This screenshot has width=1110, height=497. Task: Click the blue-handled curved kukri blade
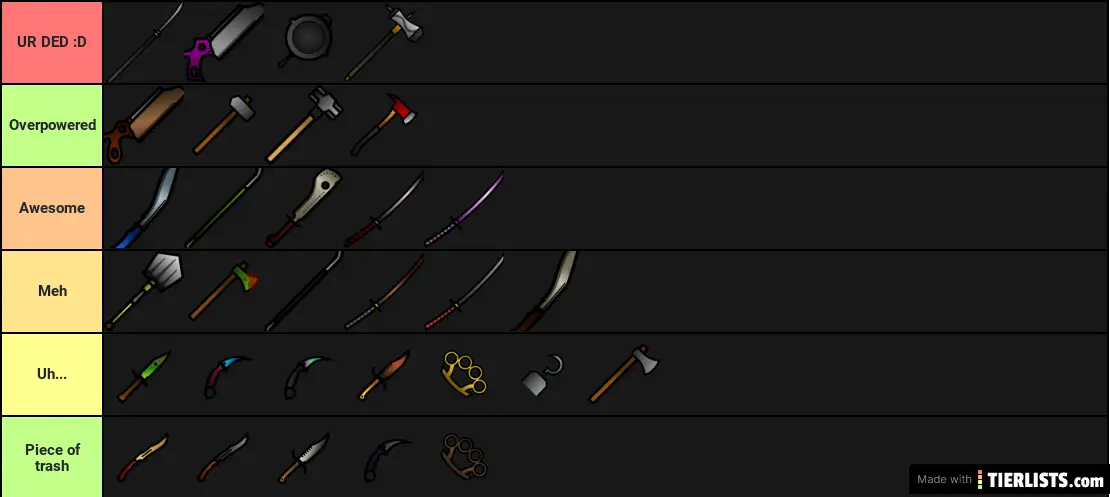(145, 208)
